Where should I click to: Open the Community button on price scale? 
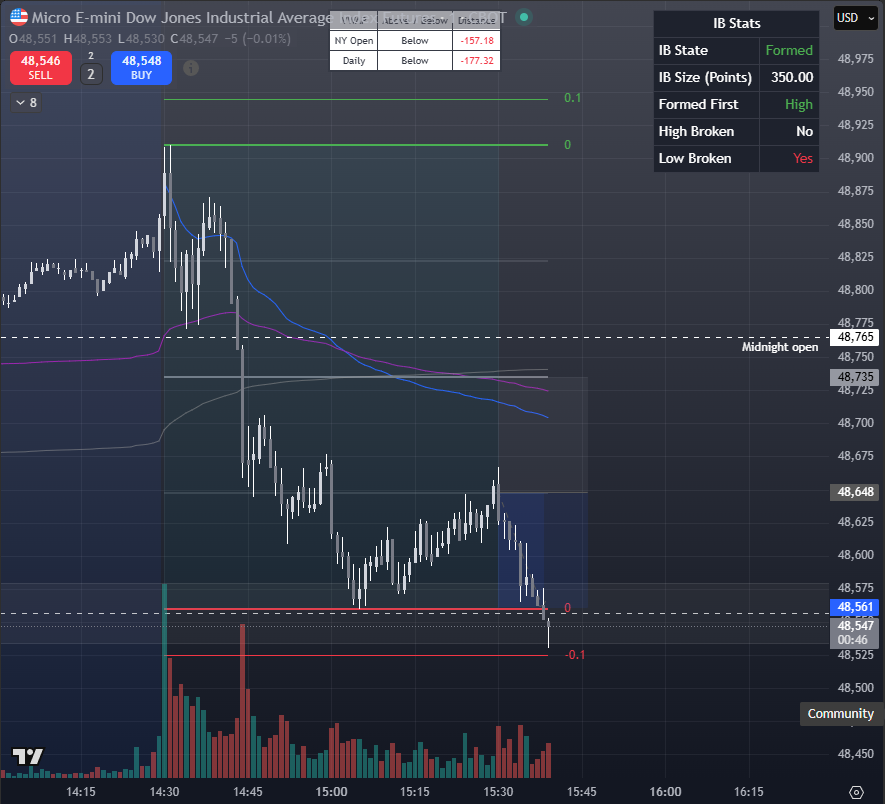(x=840, y=714)
